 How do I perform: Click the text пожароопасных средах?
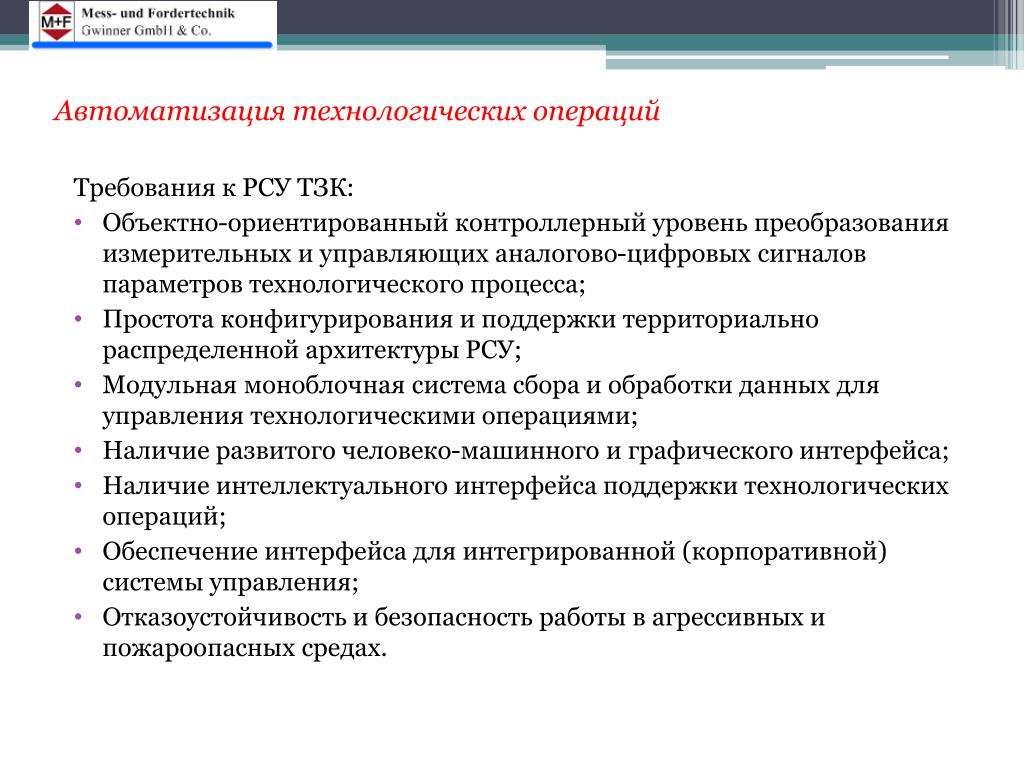click(245, 648)
